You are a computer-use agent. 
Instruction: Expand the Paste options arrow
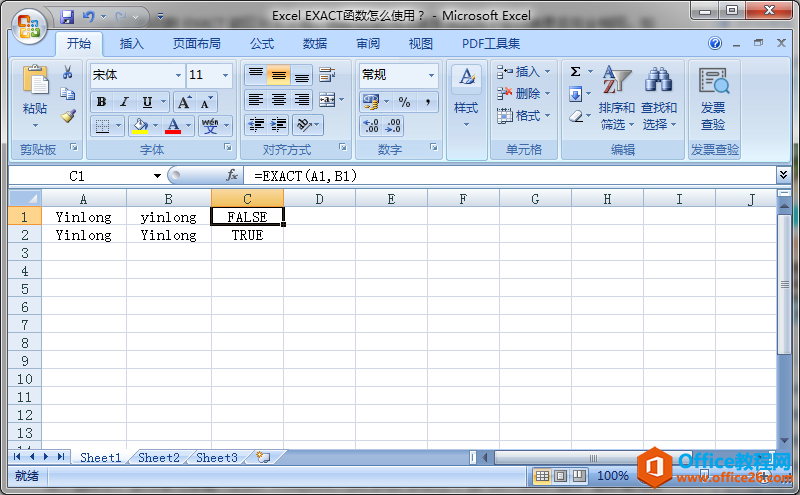35,125
